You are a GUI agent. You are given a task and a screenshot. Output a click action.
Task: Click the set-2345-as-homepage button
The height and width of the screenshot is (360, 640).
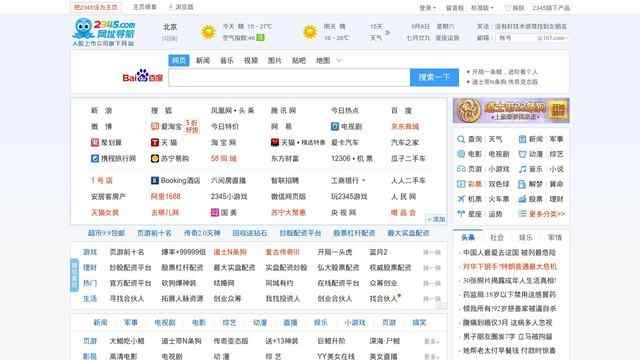96,7
